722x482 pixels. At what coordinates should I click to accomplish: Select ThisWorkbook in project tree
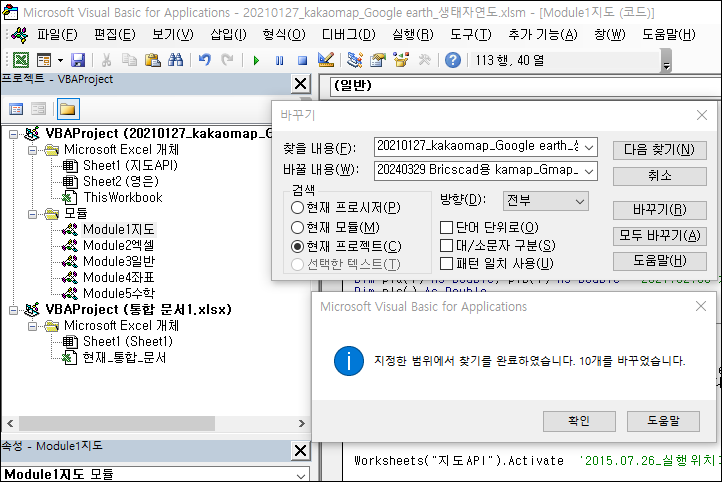pyautogui.click(x=122, y=197)
